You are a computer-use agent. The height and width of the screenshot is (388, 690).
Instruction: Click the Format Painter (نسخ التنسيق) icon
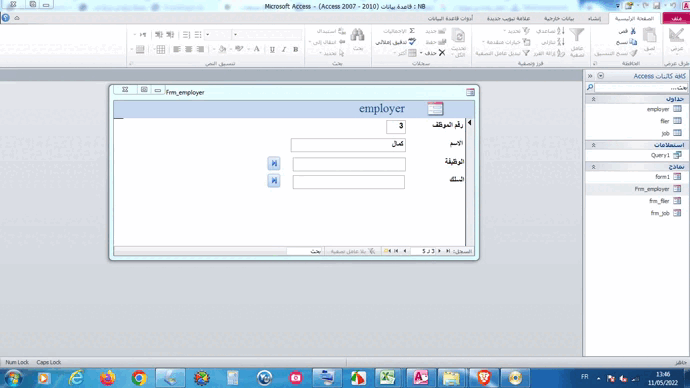(x=634, y=53)
